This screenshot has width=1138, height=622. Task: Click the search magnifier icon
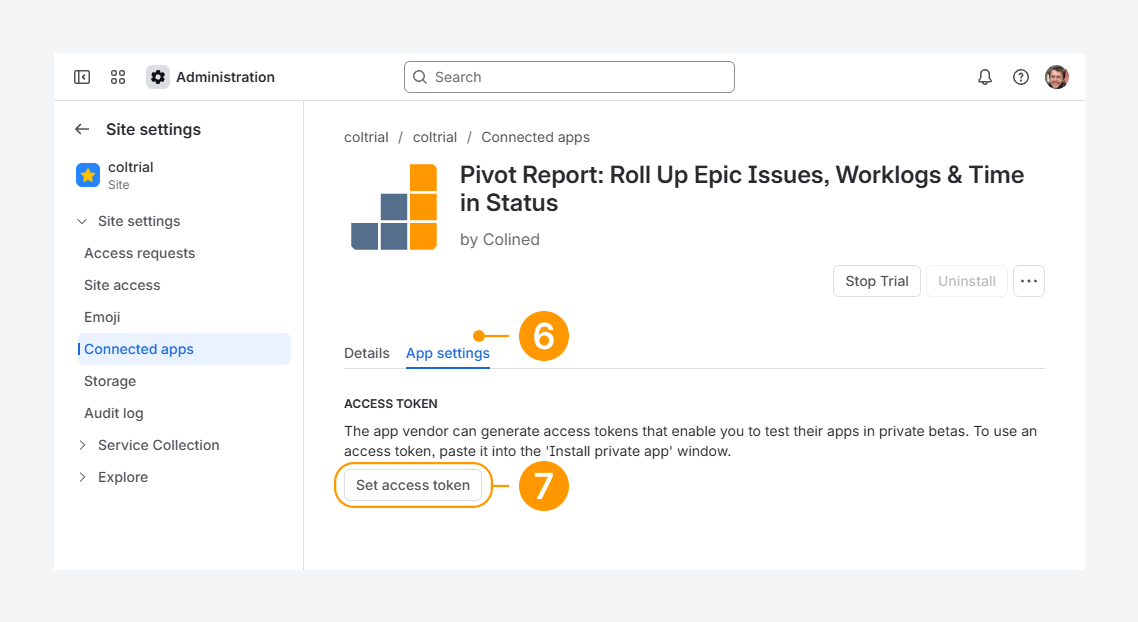419,77
